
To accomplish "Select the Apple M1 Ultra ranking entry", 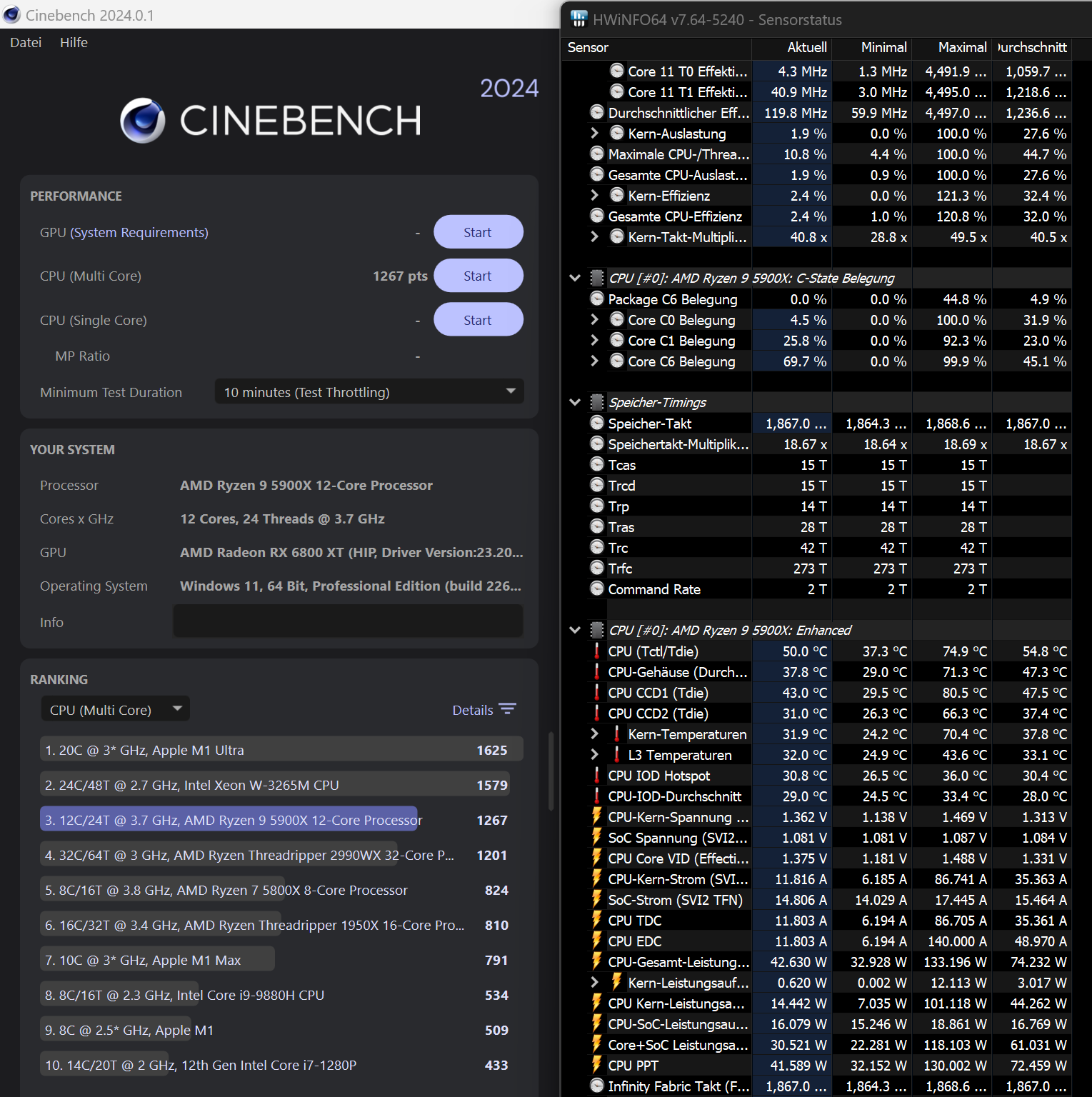I will [x=281, y=750].
